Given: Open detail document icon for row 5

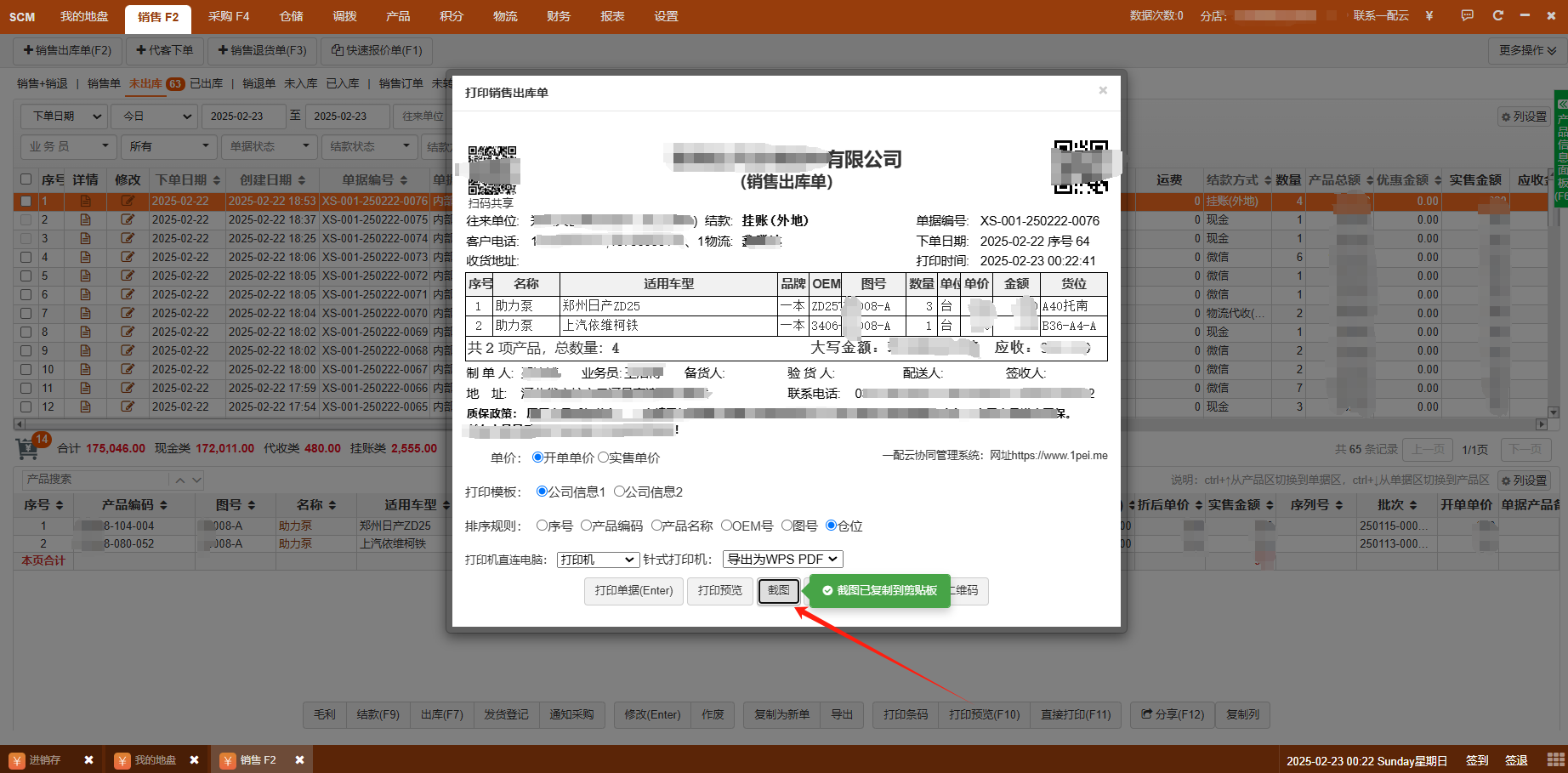Looking at the screenshot, I should pos(85,276).
